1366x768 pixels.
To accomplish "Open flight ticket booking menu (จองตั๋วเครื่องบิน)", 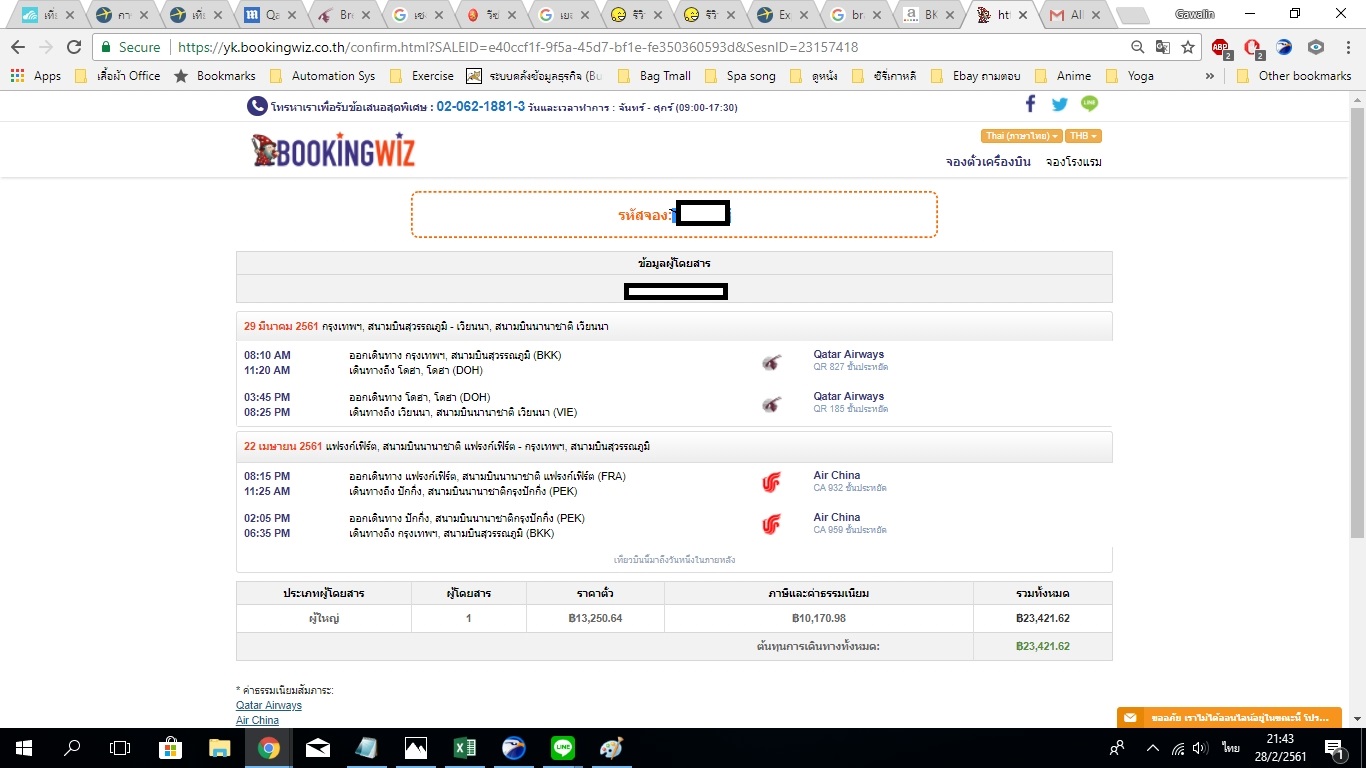I will click(988, 162).
